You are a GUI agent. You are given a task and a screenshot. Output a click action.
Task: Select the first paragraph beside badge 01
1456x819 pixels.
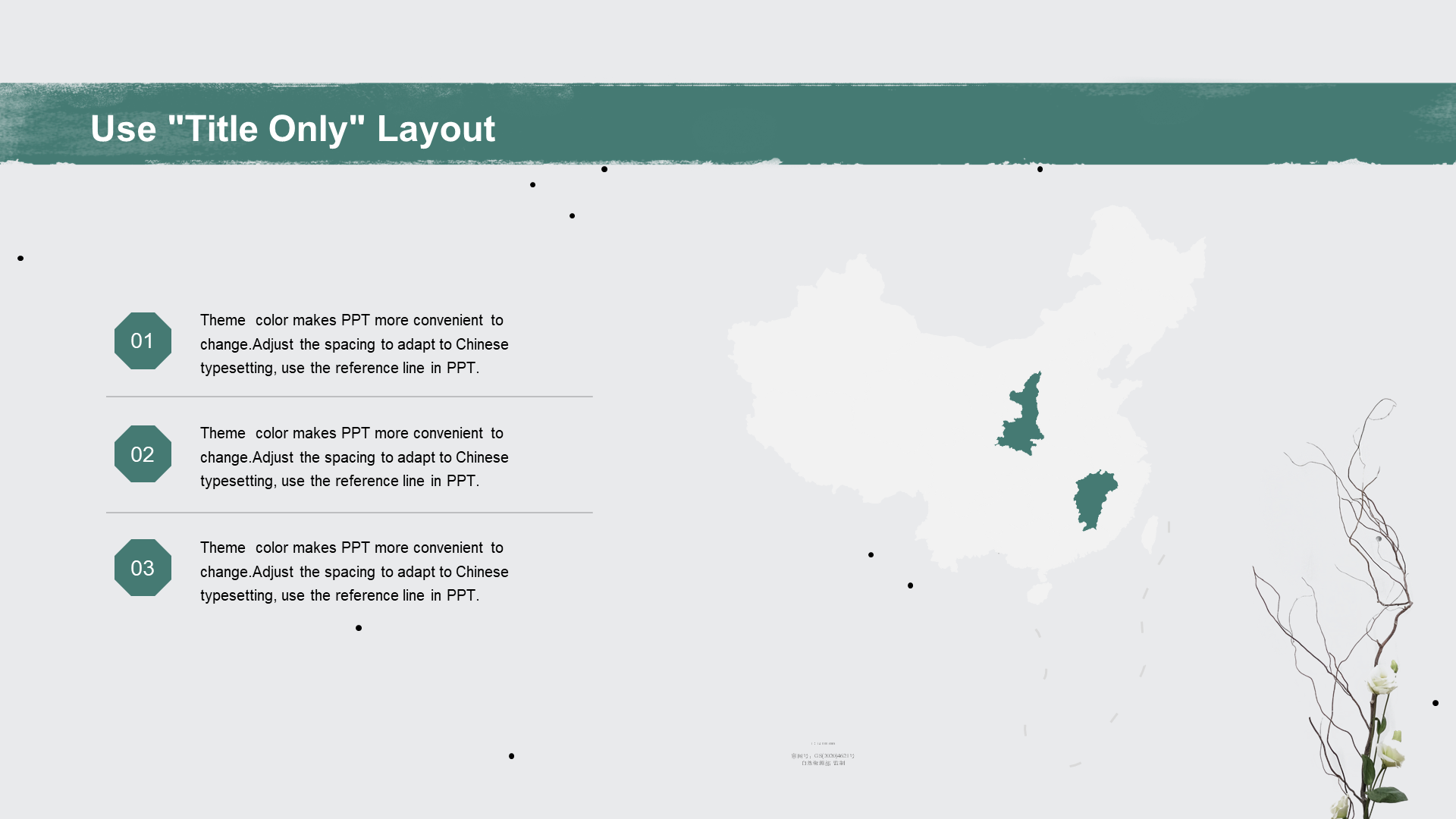click(353, 344)
